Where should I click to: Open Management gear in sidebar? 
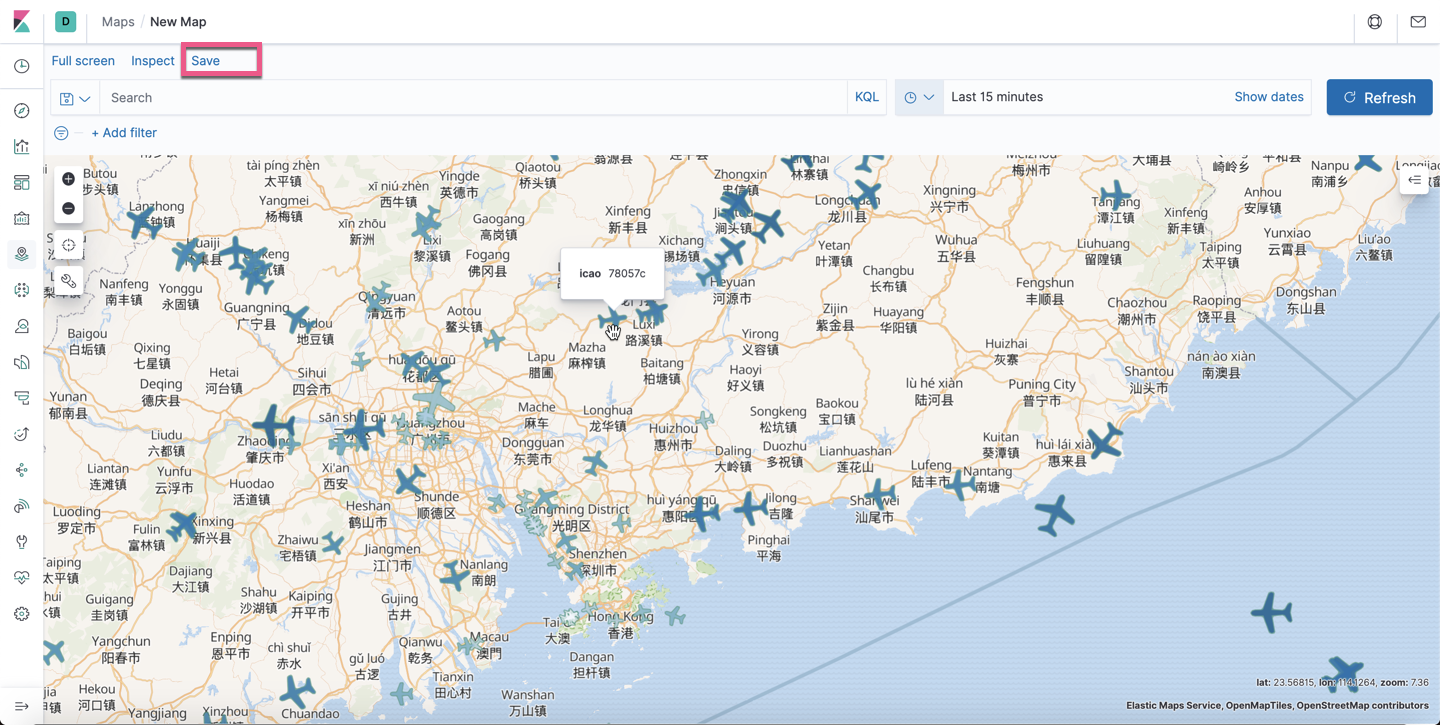22,615
